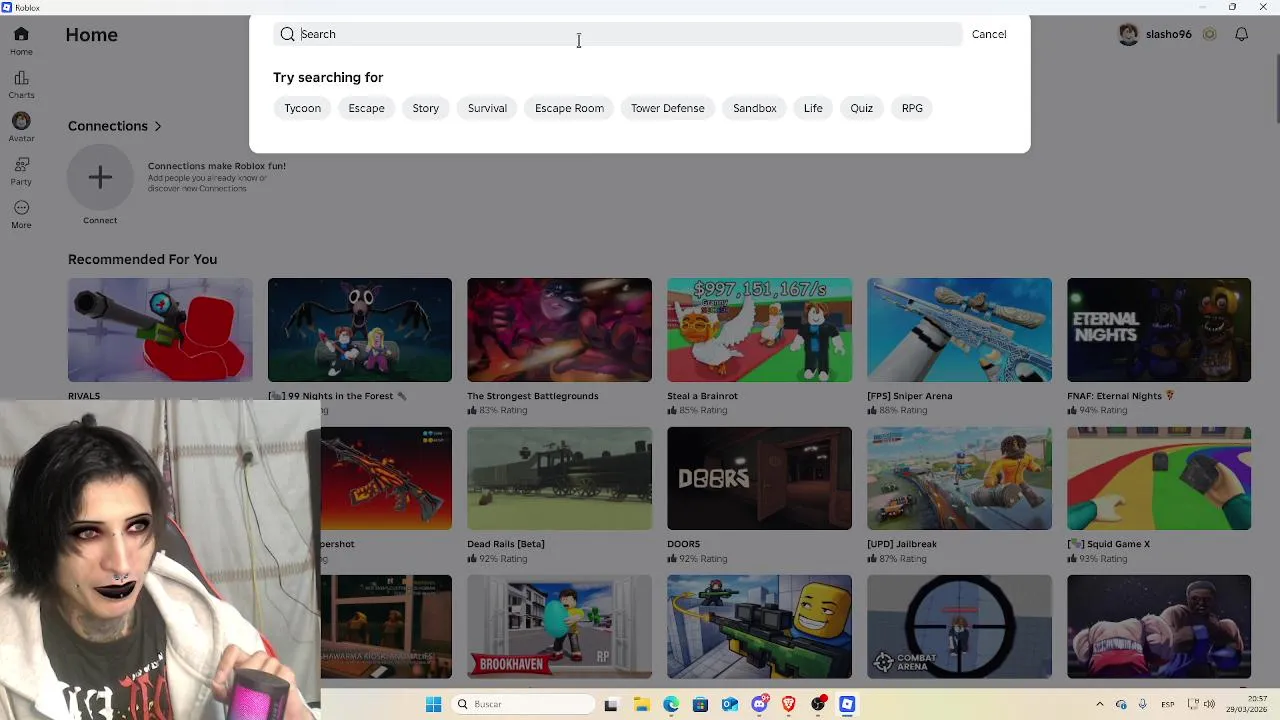The width and height of the screenshot is (1280, 720).
Task: Open the yellow-helmet sniper game thumbnail
Action: (x=759, y=627)
